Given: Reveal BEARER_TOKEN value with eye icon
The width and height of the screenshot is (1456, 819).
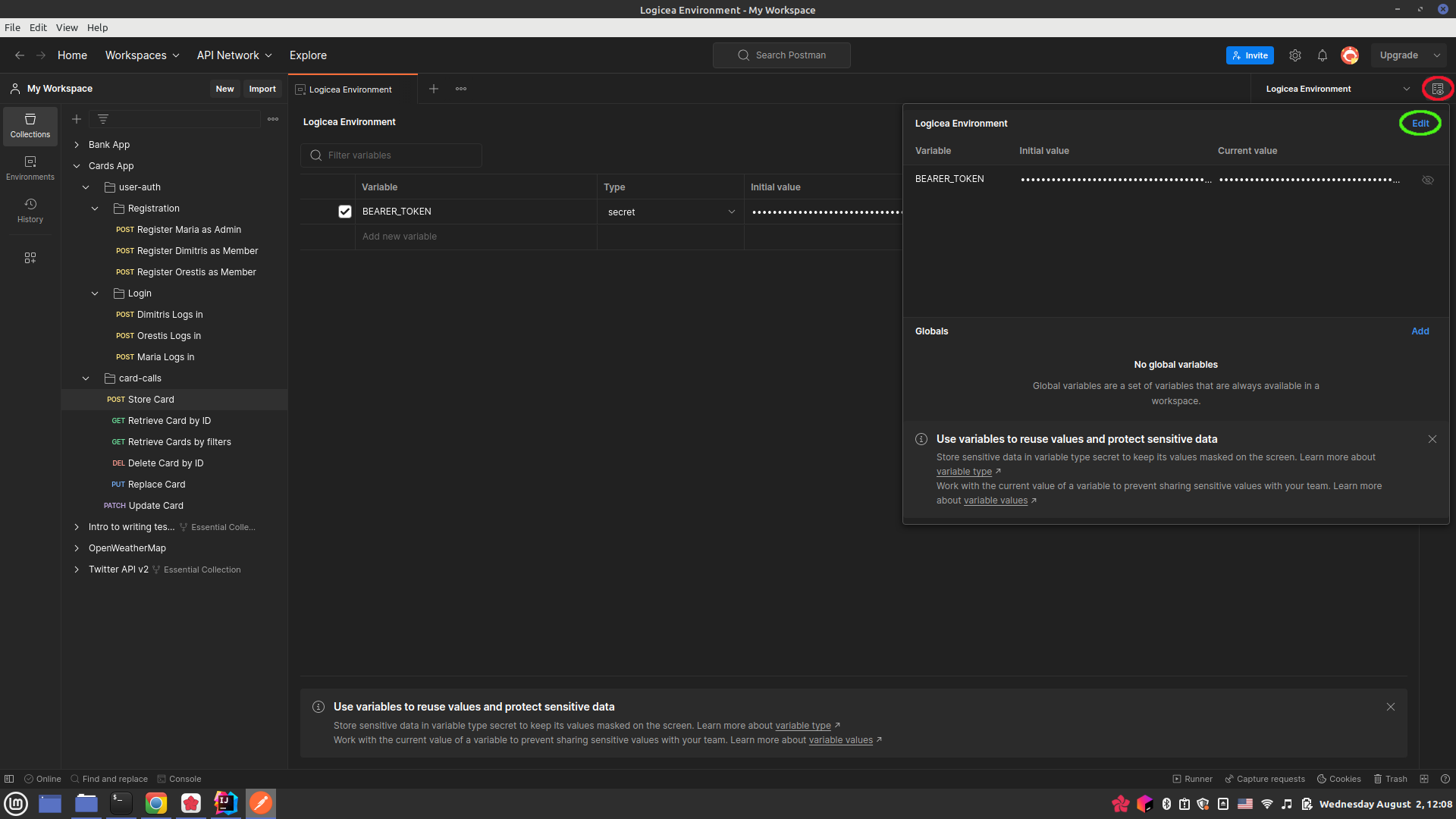Looking at the screenshot, I should (1427, 180).
